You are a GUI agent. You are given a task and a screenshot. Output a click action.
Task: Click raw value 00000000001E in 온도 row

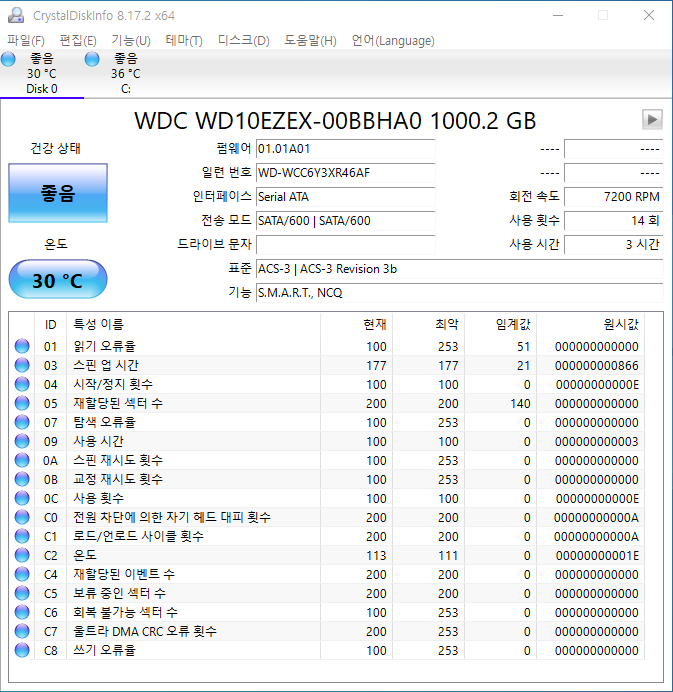click(597, 555)
